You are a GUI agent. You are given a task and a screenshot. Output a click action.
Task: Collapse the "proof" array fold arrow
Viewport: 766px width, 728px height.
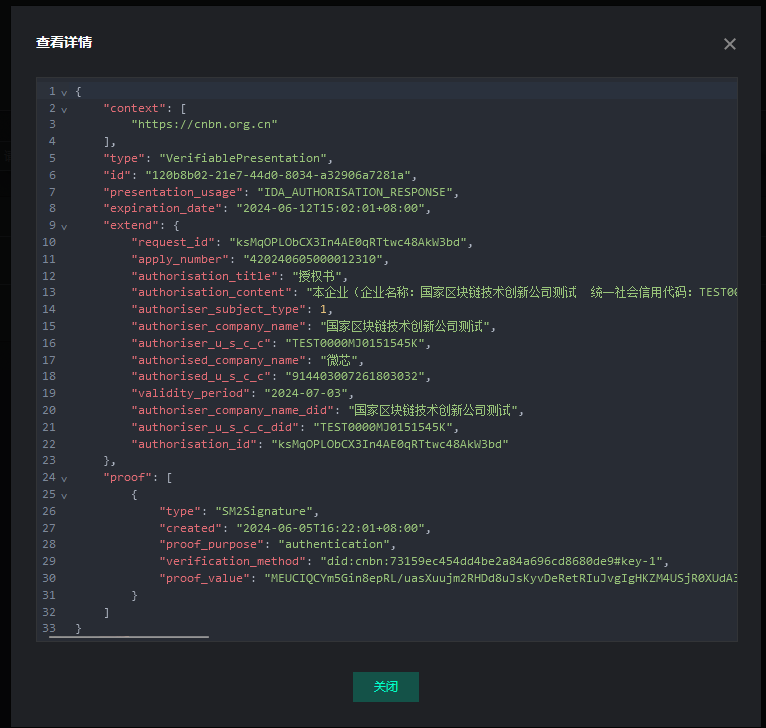click(x=64, y=478)
